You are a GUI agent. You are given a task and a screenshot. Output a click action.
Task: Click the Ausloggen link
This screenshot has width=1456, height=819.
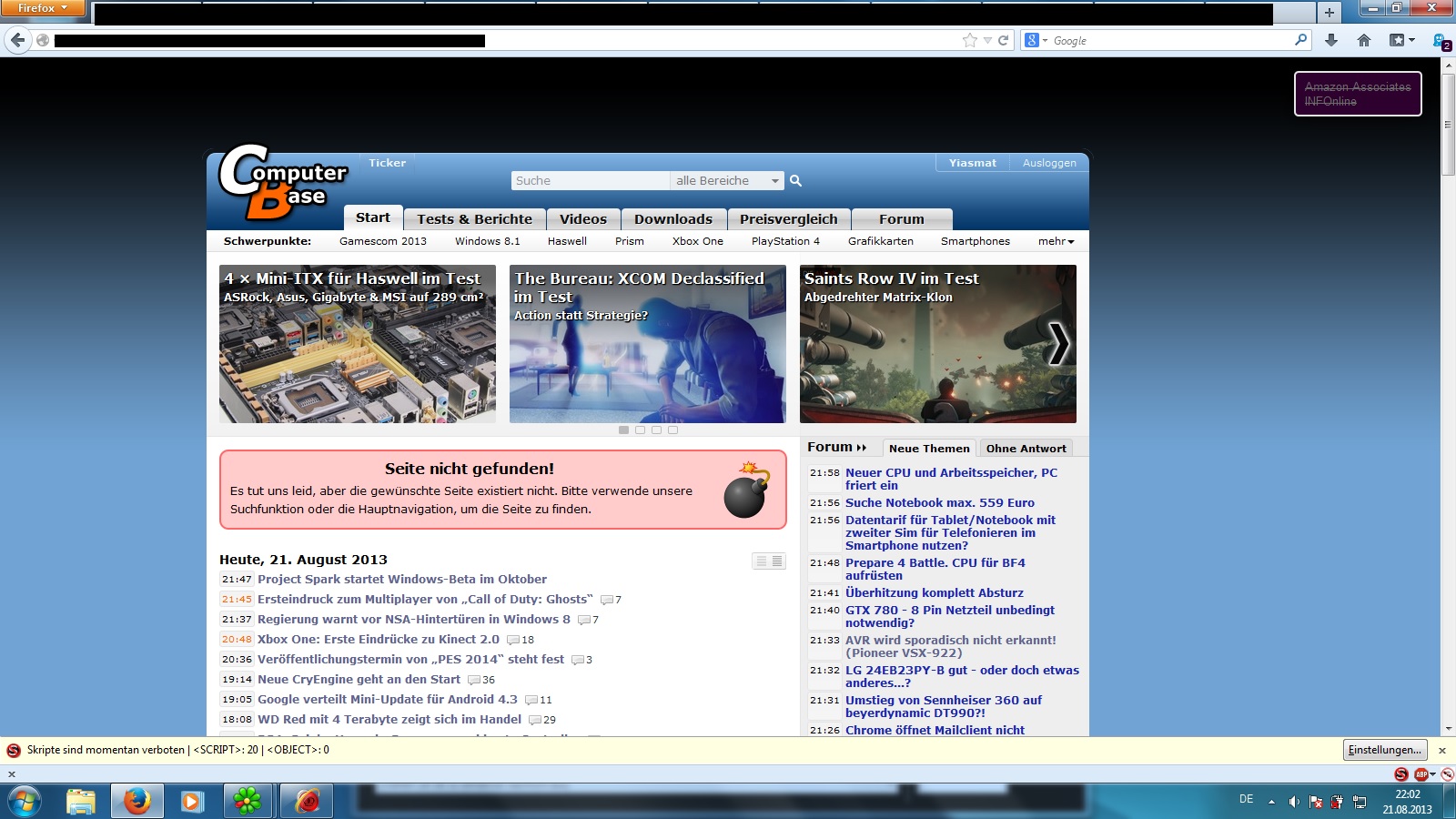[1049, 163]
